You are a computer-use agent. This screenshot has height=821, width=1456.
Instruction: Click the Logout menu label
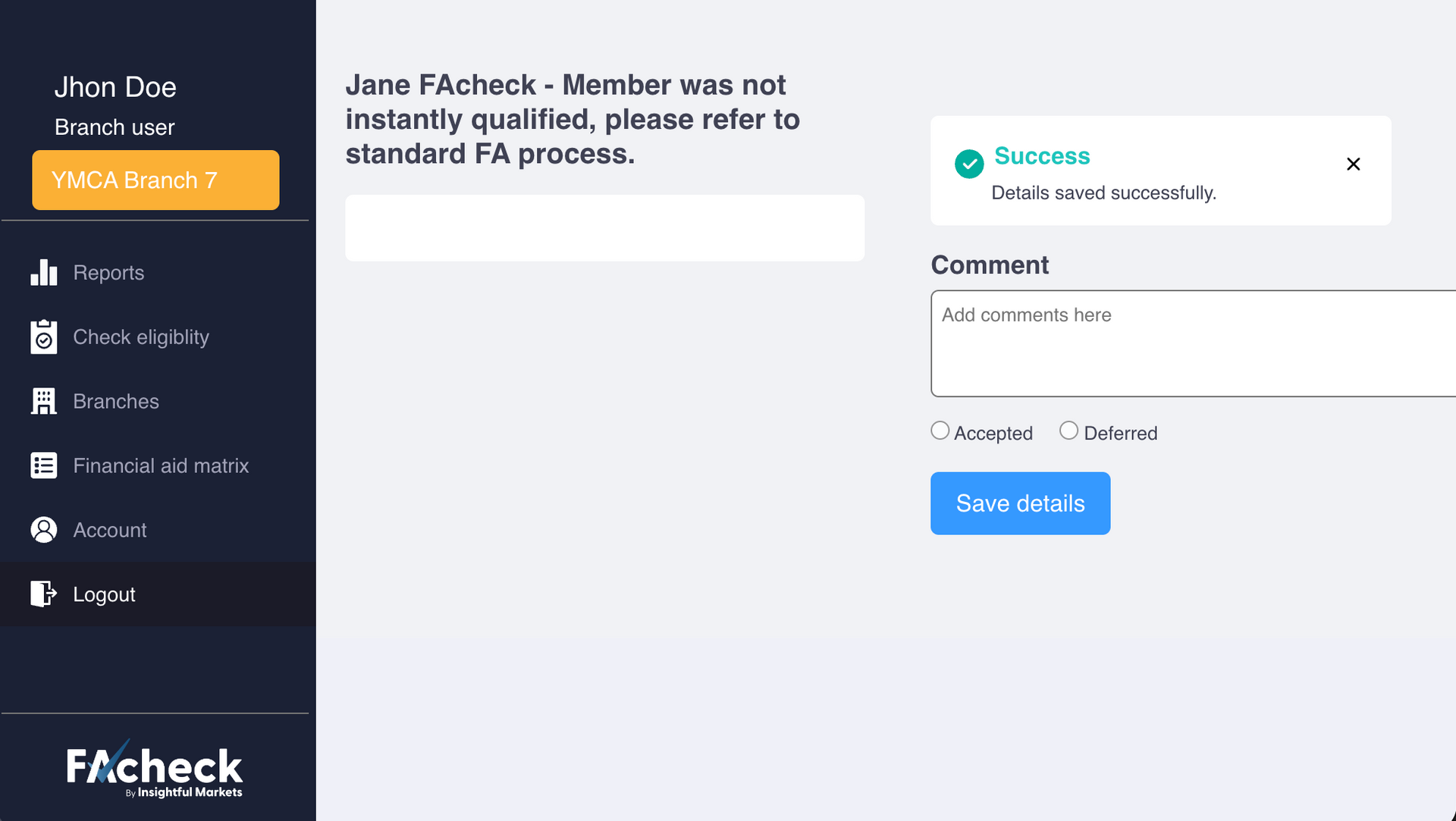pyautogui.click(x=104, y=594)
